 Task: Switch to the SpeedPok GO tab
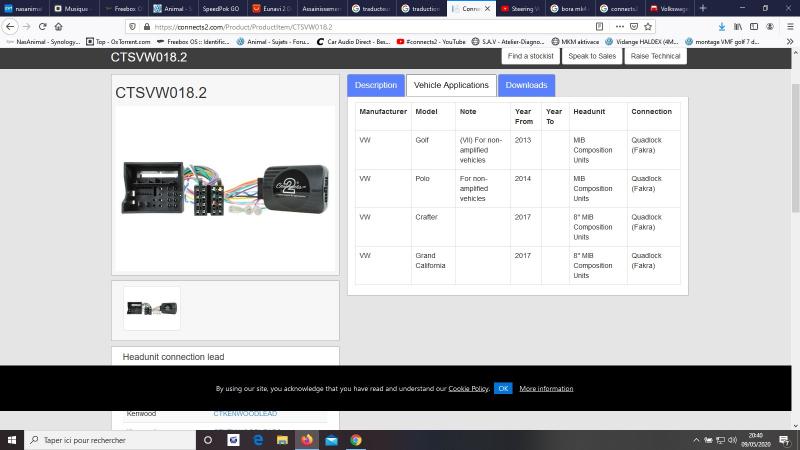coord(220,9)
